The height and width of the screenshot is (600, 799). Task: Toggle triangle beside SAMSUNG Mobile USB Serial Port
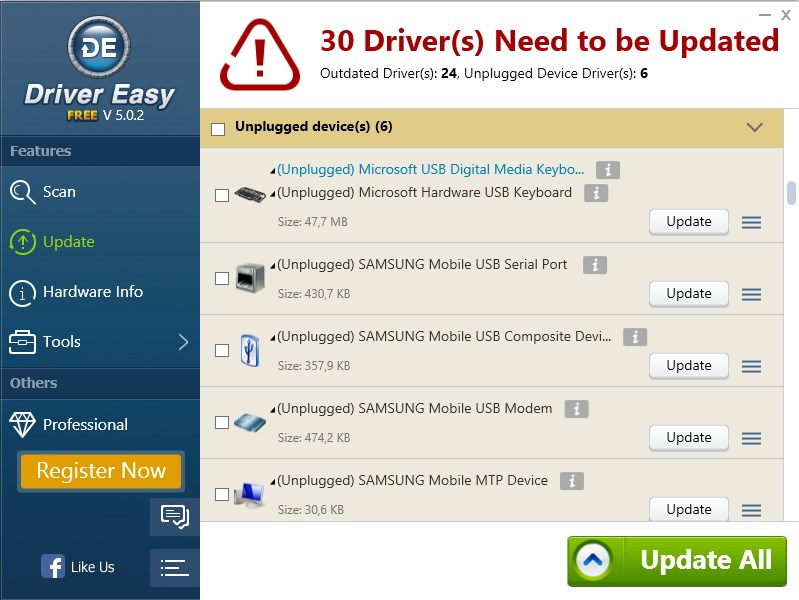[273, 266]
